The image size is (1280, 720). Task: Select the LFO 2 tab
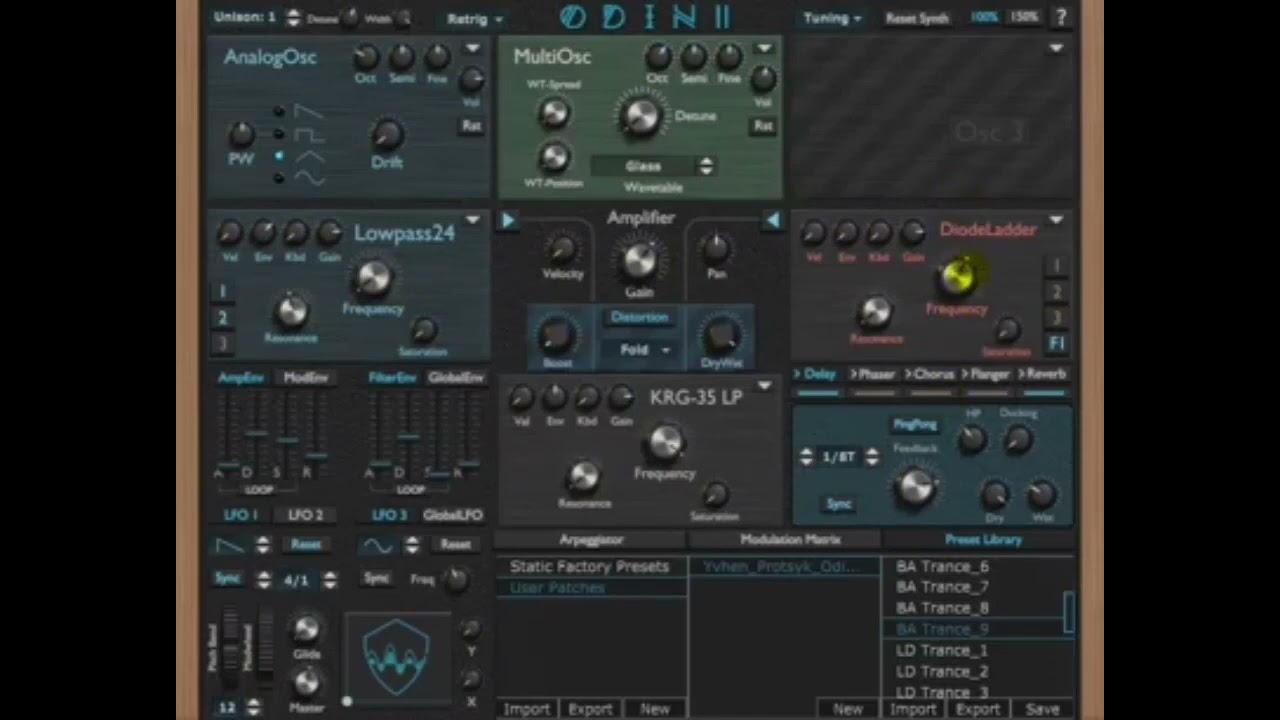click(306, 515)
